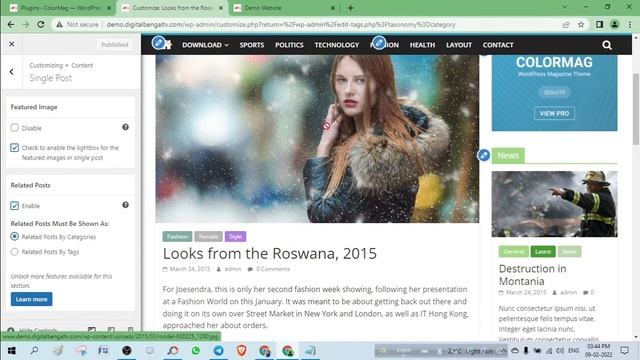Show hidden system tray icons
This screenshot has height=360, width=640.
coord(503,351)
